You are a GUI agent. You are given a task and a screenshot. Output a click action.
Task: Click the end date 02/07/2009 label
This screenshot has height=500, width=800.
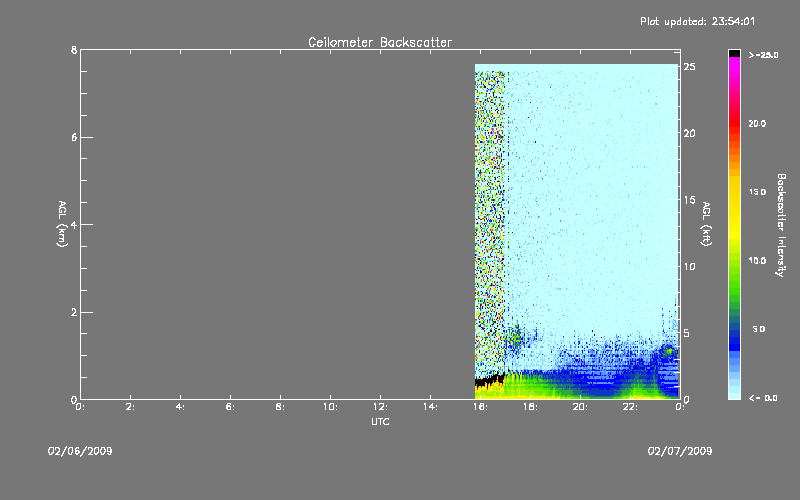click(680, 451)
